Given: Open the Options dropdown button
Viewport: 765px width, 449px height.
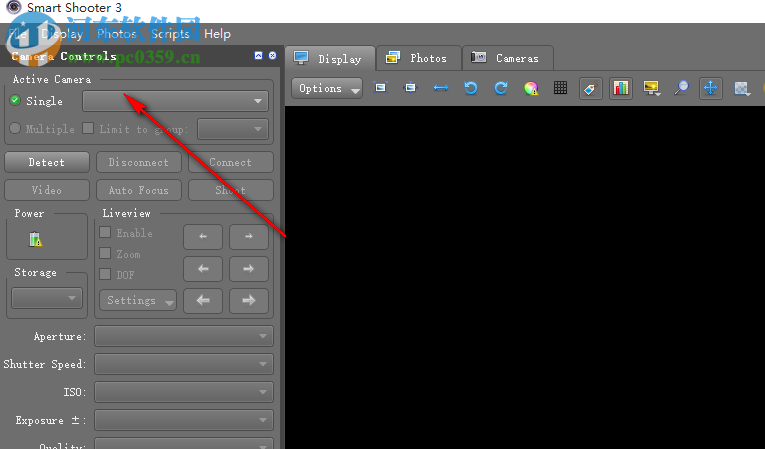Looking at the screenshot, I should (x=327, y=88).
